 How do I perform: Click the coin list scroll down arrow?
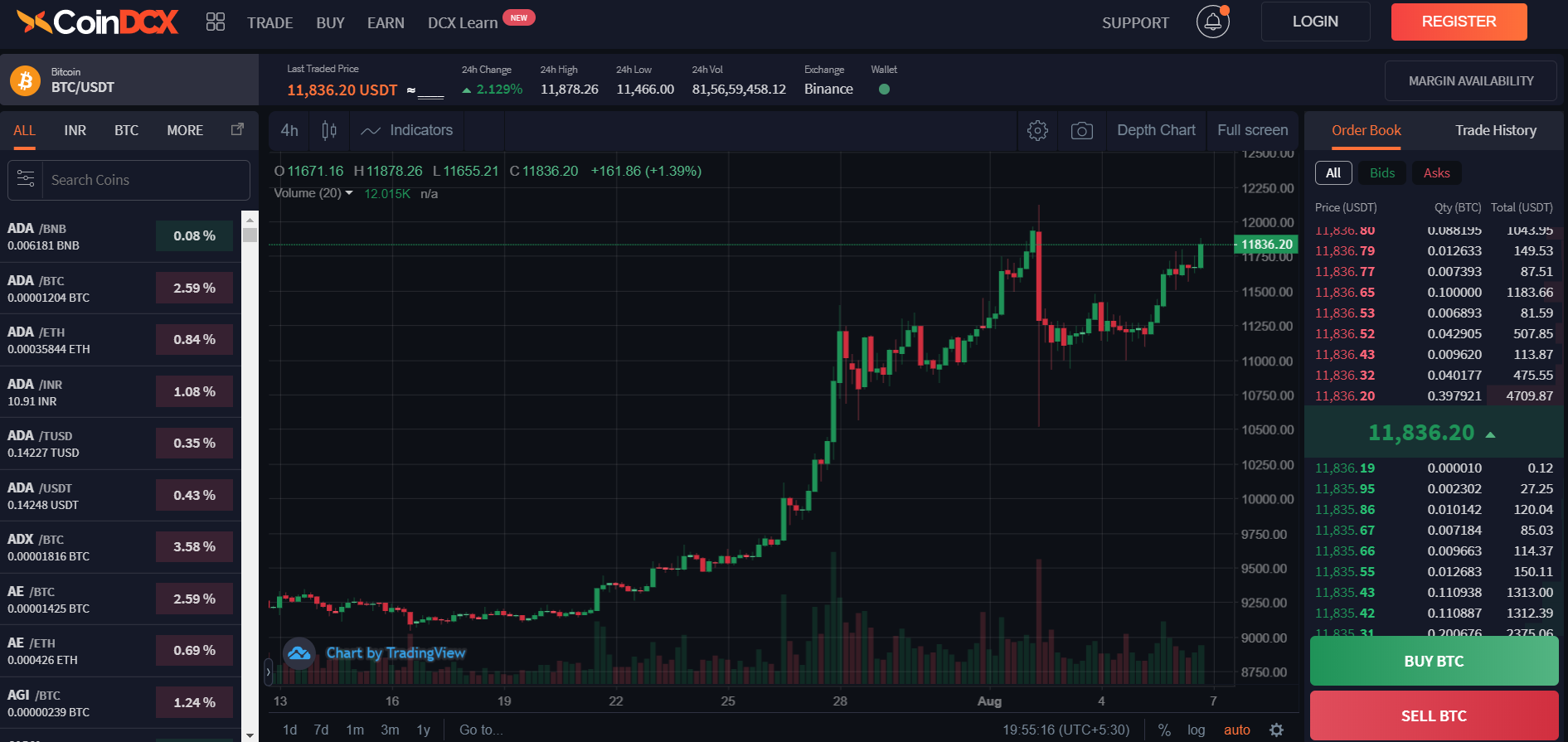(250, 735)
